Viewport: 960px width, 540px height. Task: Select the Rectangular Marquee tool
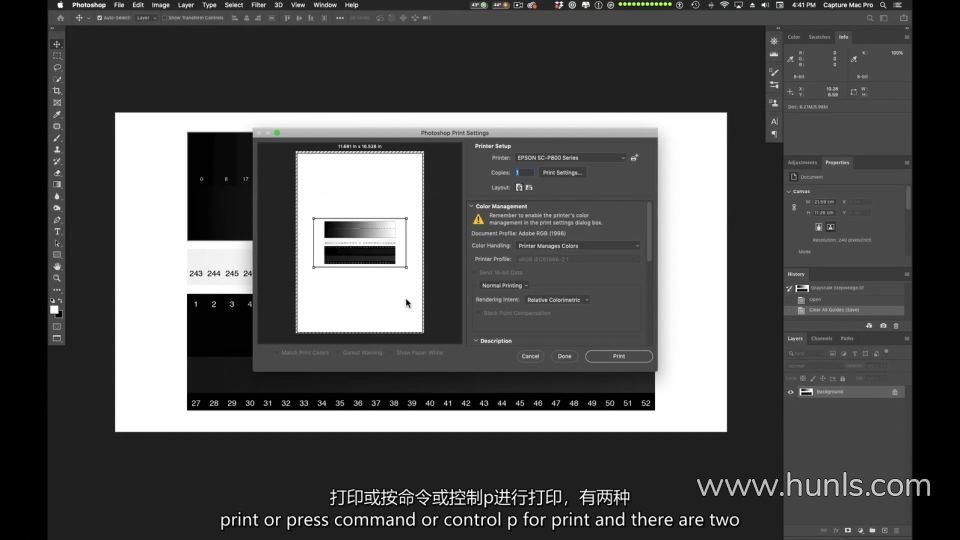click(x=57, y=56)
